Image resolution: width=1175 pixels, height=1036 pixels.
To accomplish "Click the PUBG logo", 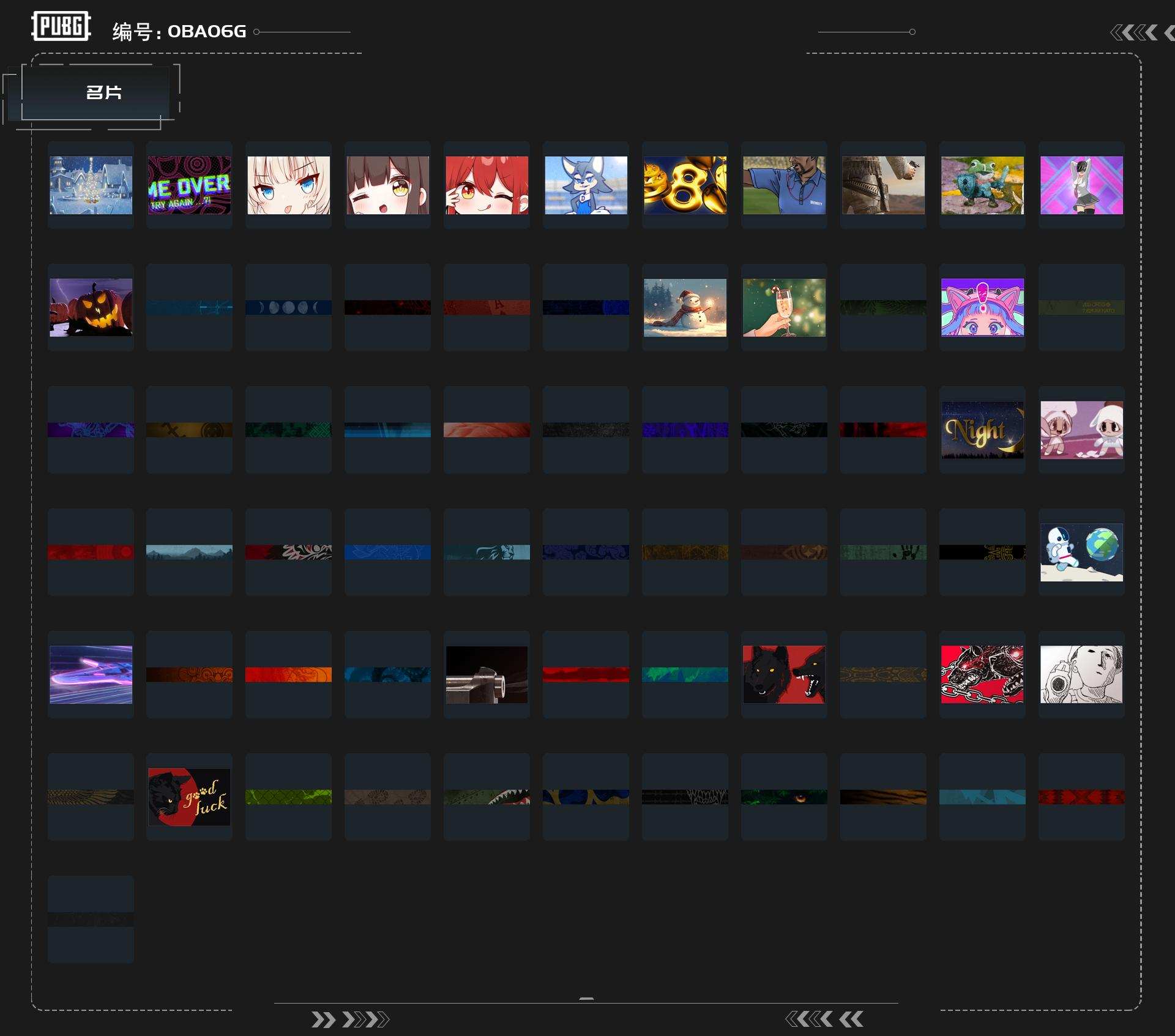I will (61, 26).
